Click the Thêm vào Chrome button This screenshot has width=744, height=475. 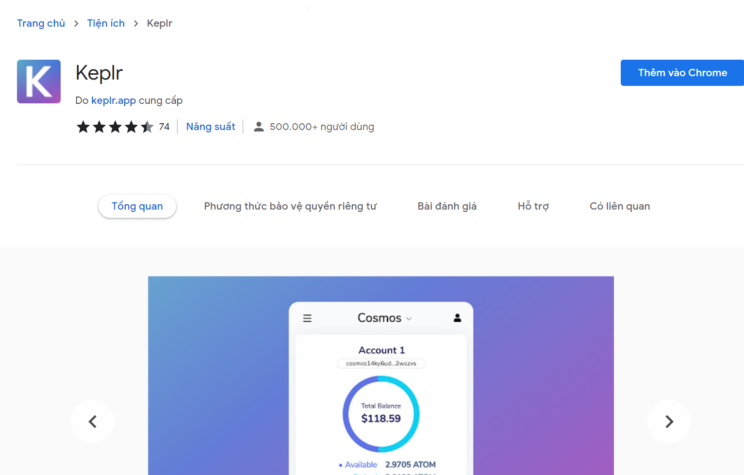(682, 73)
